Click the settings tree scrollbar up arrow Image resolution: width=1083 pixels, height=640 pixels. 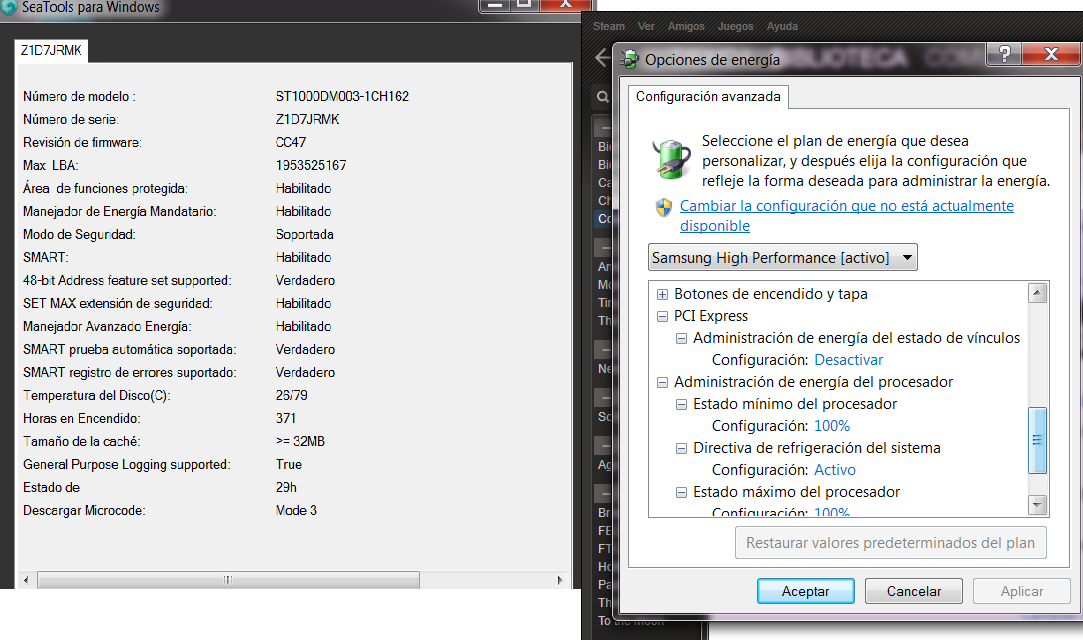tap(1037, 293)
